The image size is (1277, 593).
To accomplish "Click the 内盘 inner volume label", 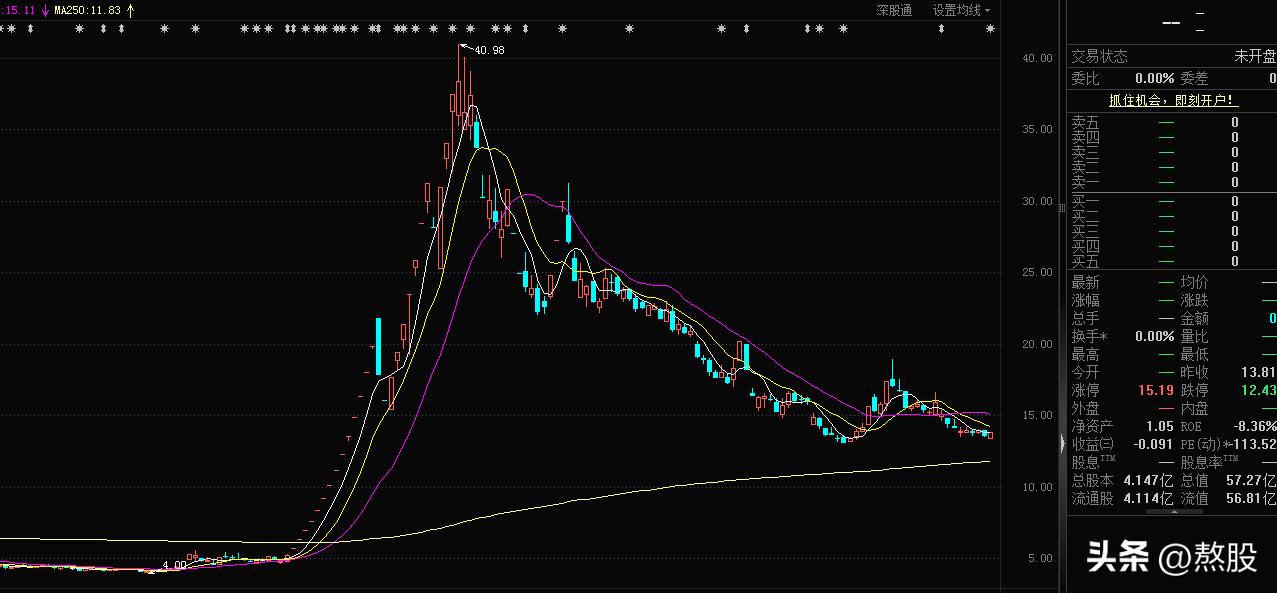I will (1195, 408).
